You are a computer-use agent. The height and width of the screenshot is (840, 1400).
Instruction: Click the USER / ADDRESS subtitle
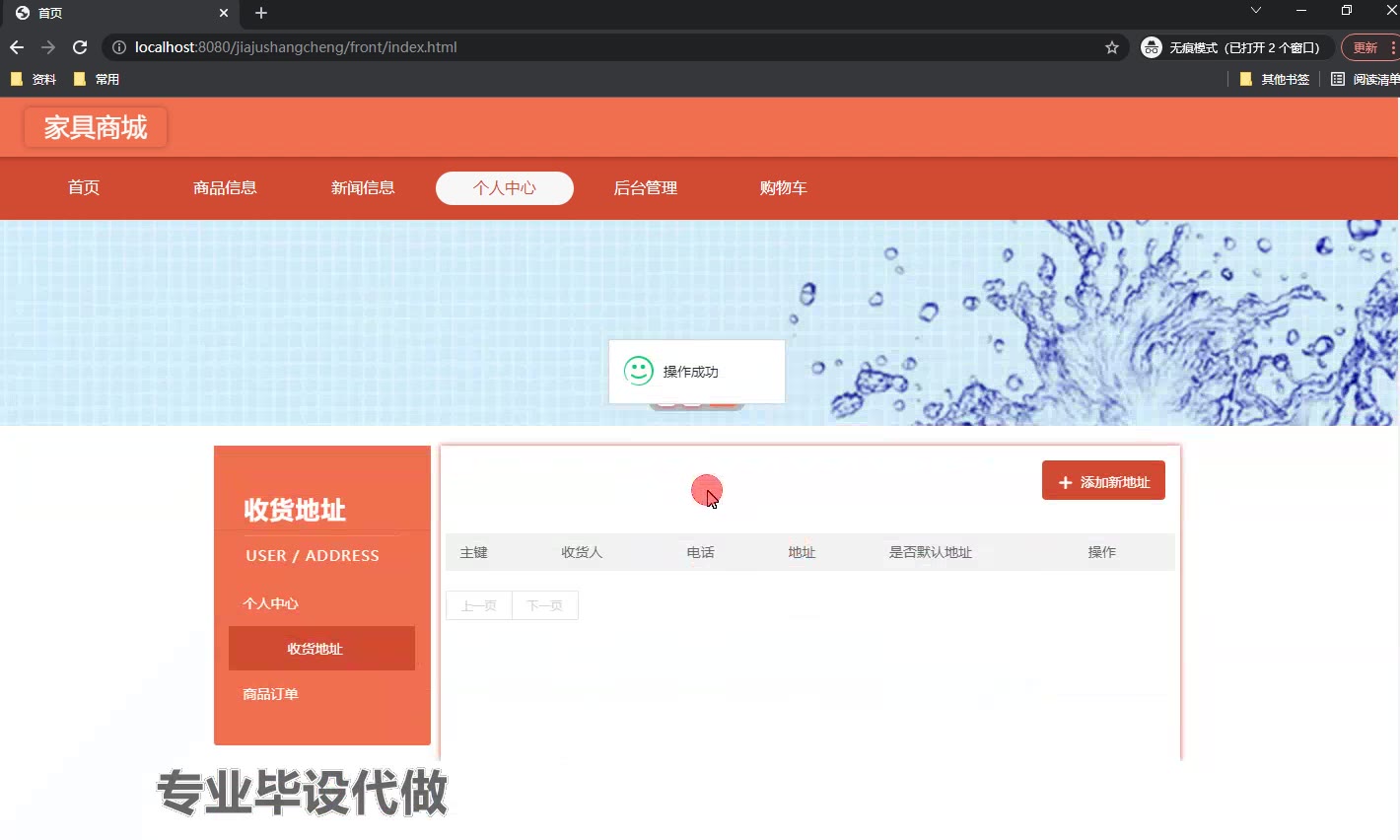pos(313,556)
